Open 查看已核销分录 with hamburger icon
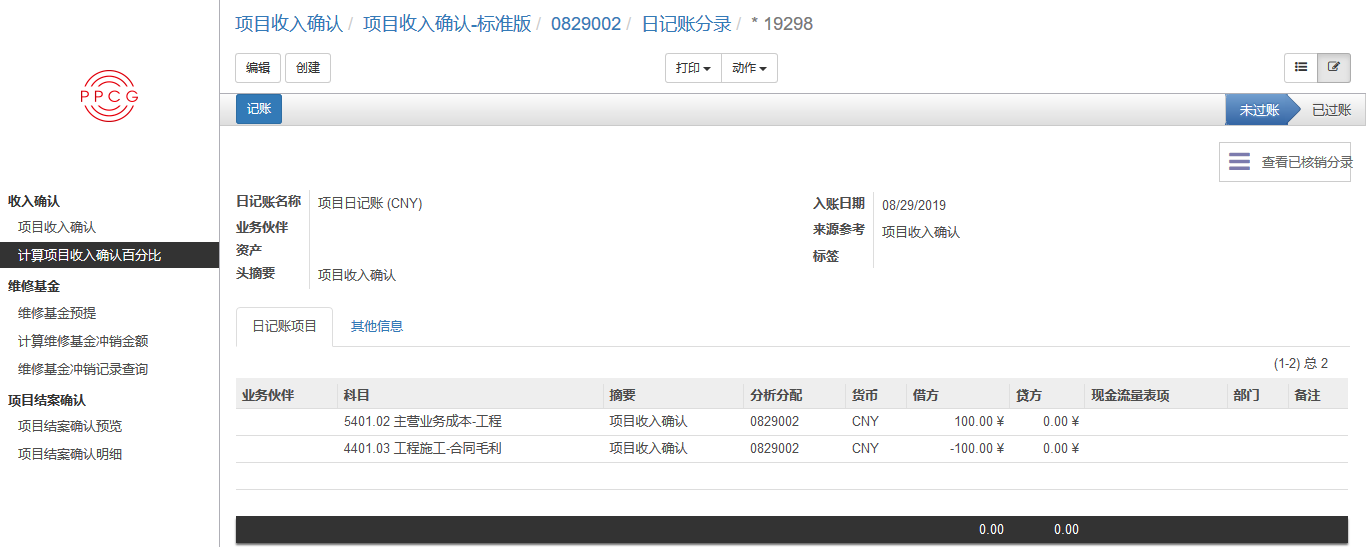The width and height of the screenshot is (1366, 547). pyautogui.click(x=1285, y=162)
